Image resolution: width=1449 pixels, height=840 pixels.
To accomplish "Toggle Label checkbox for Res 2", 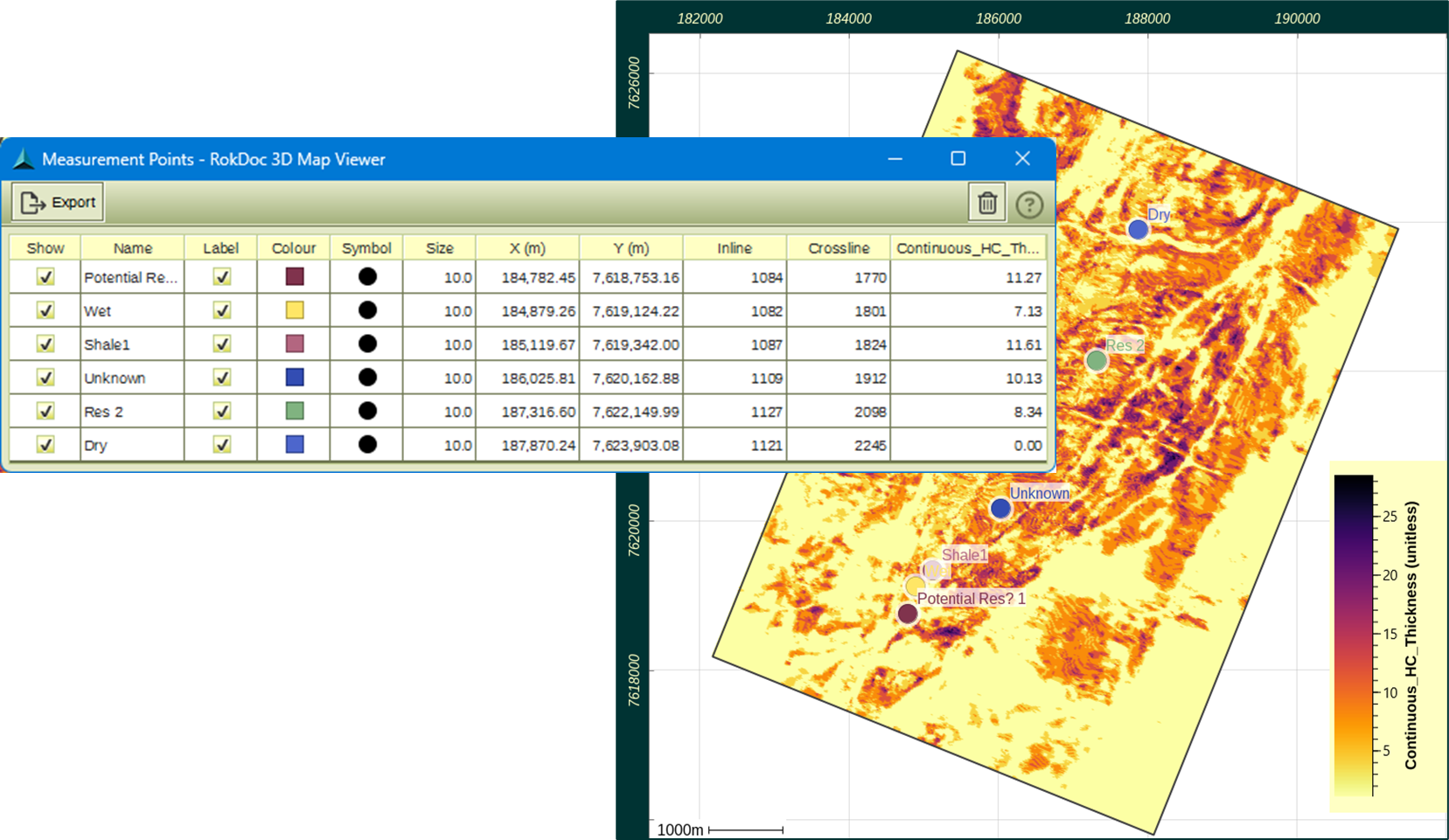I will coord(222,411).
